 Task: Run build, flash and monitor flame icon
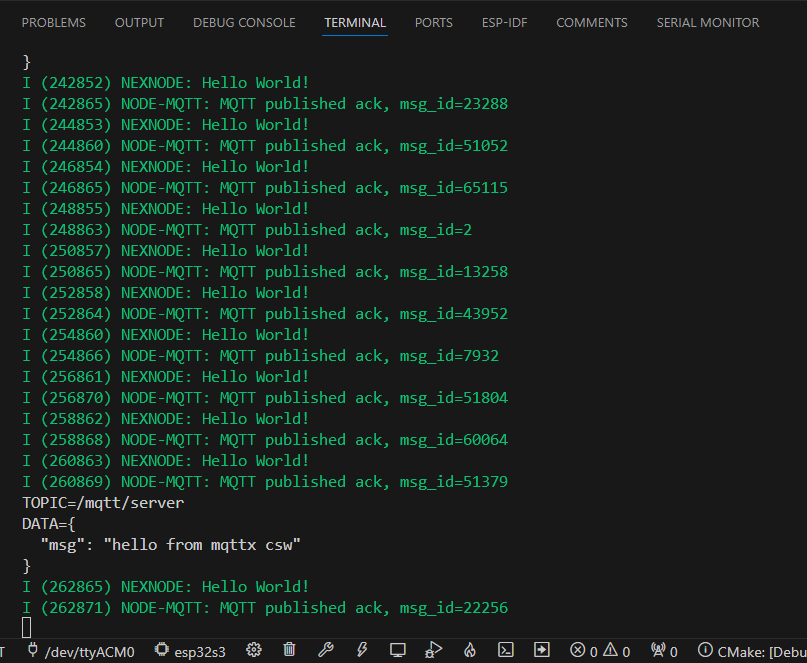coord(470,651)
